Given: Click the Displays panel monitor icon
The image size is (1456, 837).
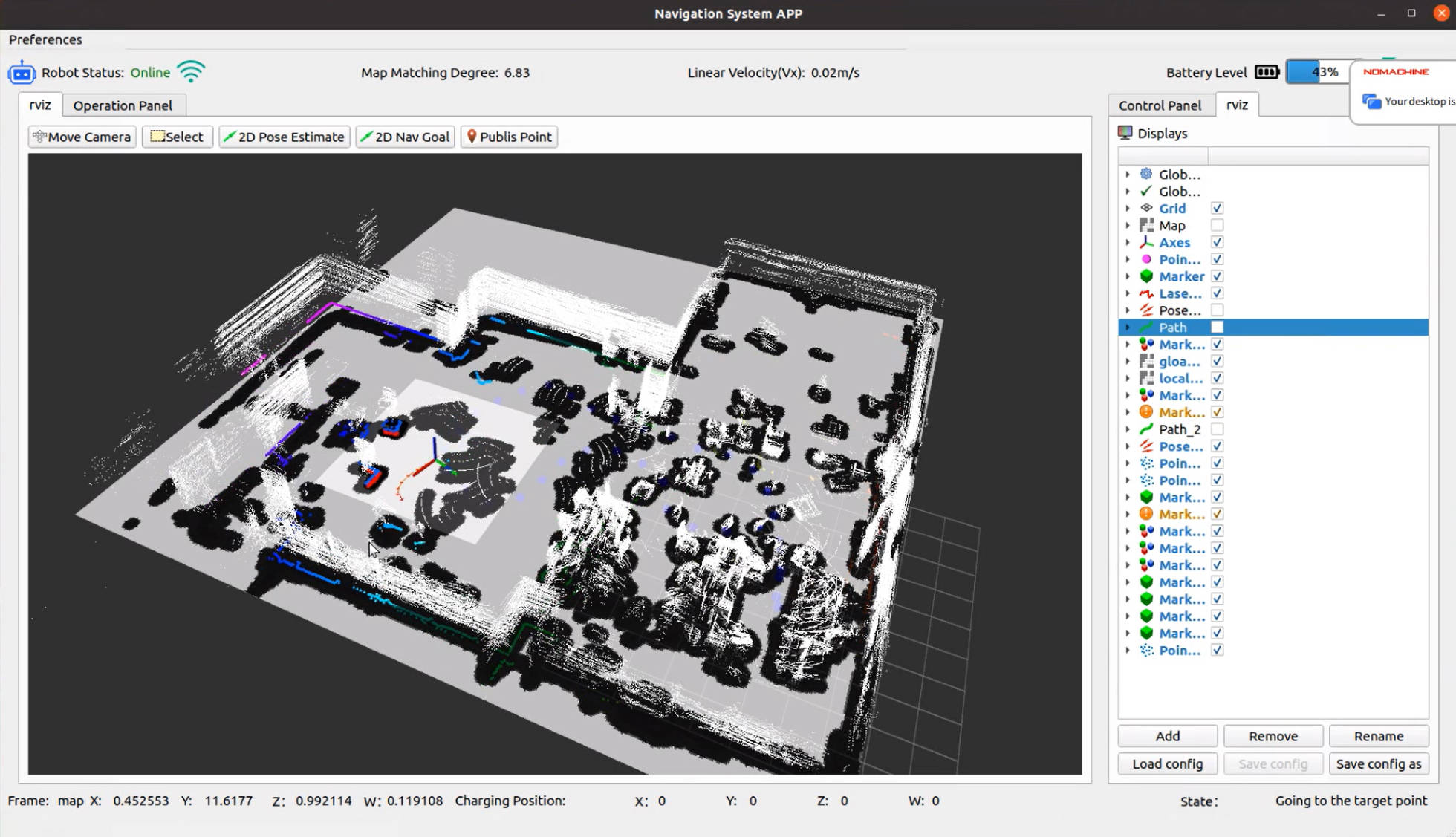Looking at the screenshot, I should (x=1125, y=133).
